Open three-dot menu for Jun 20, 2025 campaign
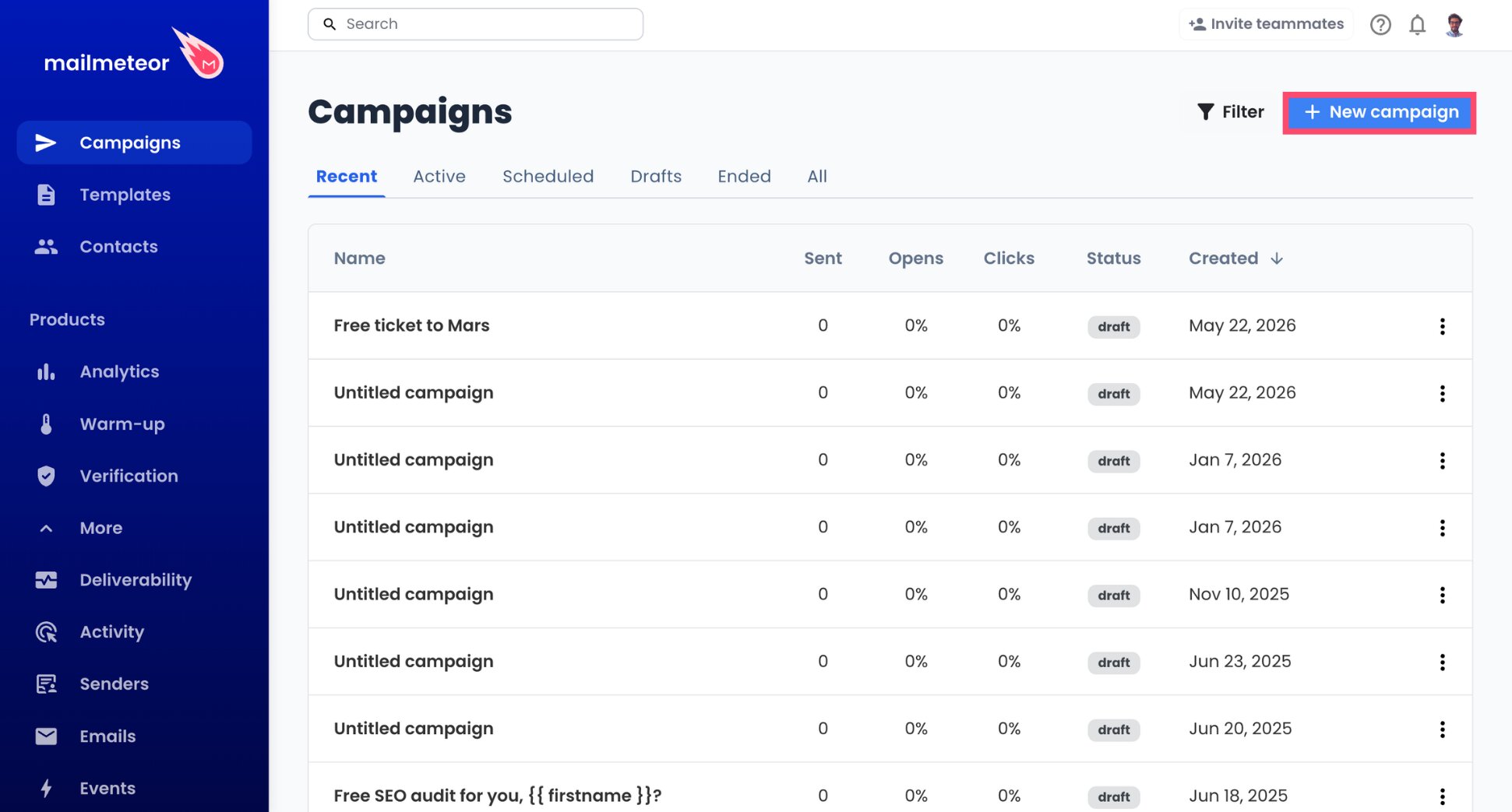This screenshot has width=1512, height=812. [1442, 729]
